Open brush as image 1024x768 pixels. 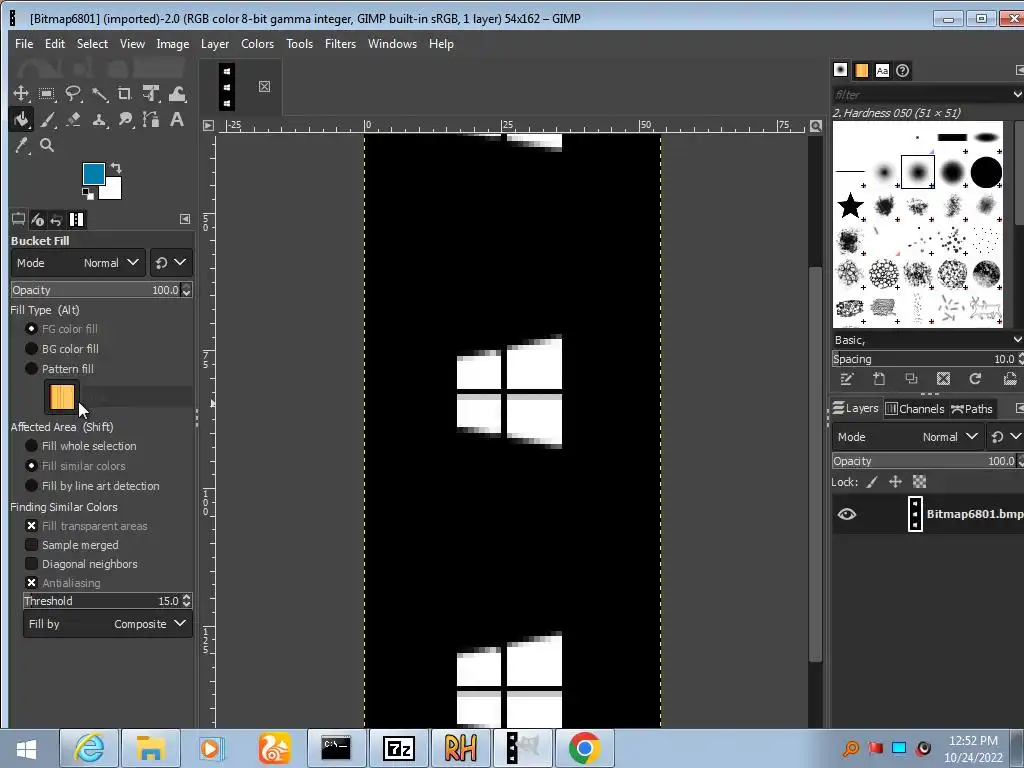point(1010,379)
